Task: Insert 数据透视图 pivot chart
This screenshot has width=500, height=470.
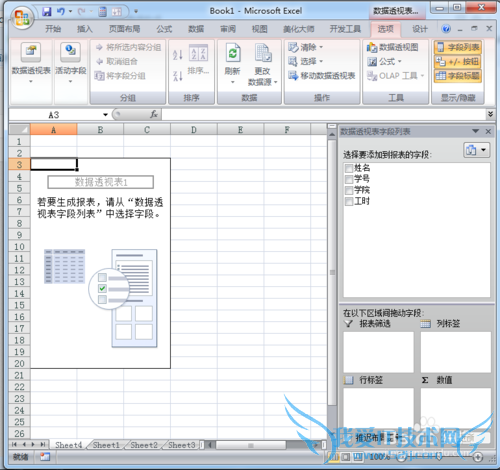Action: click(x=392, y=47)
